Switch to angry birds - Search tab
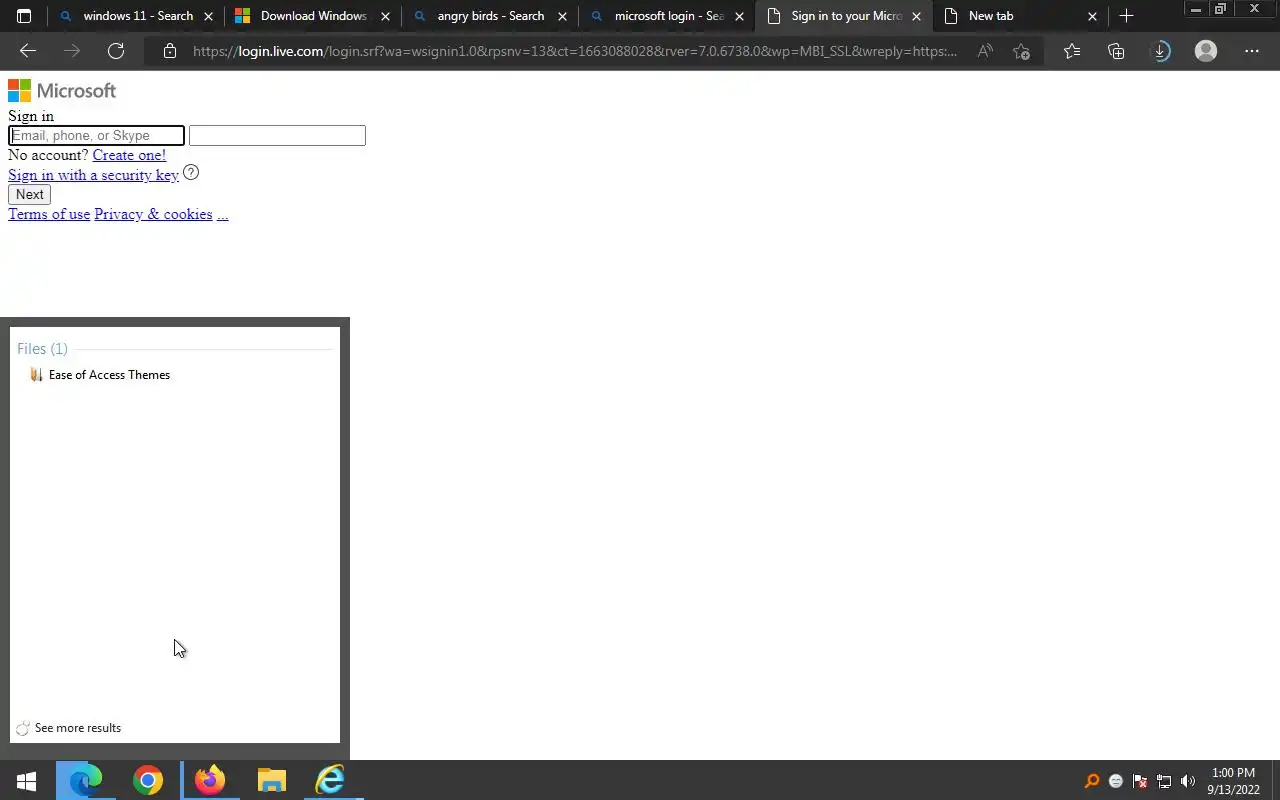 pos(490,16)
